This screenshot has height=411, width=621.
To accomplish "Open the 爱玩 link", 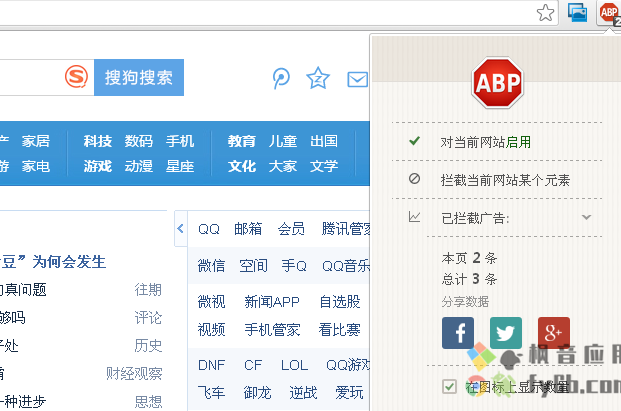I will pyautogui.click(x=349, y=393).
